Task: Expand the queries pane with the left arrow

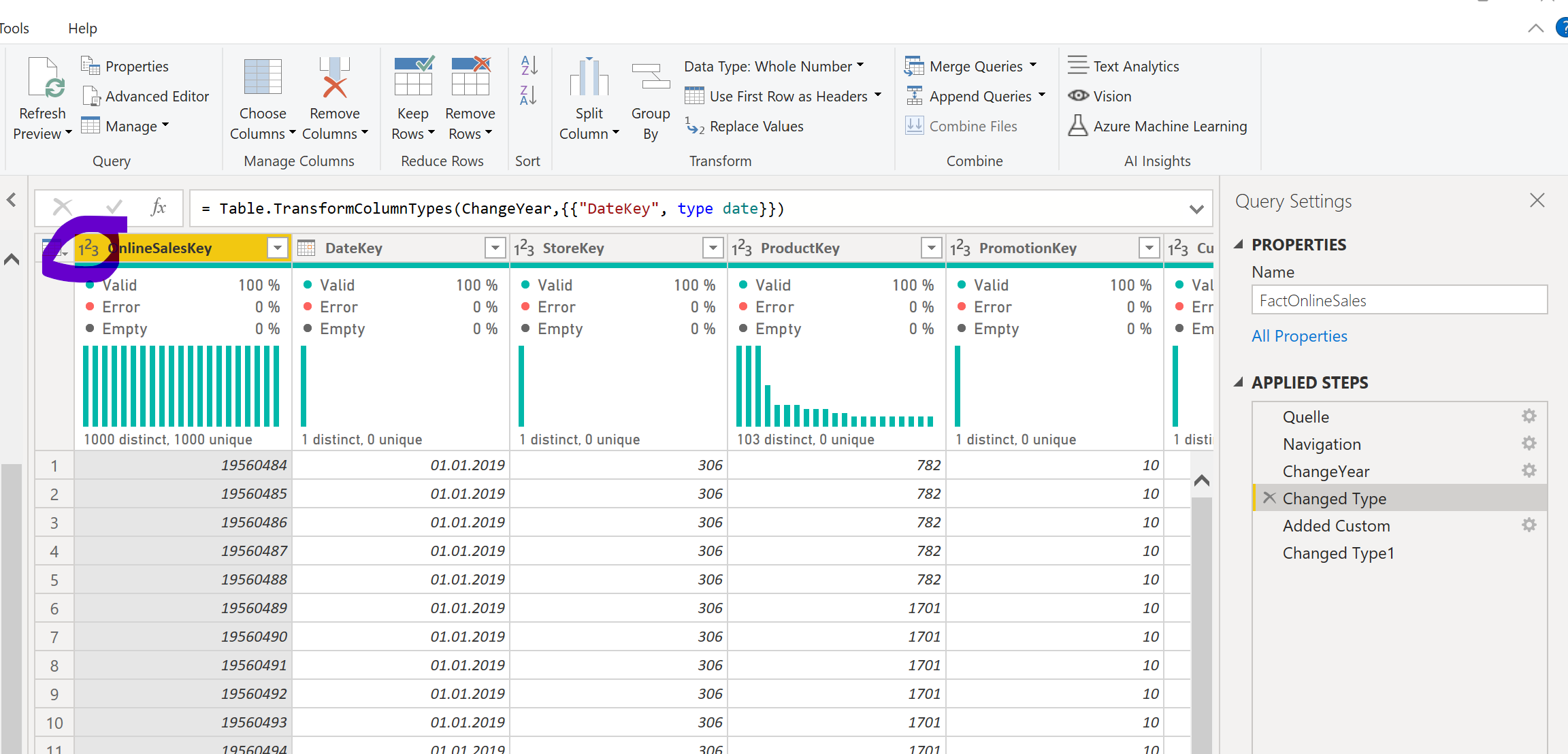Action: pyautogui.click(x=12, y=200)
